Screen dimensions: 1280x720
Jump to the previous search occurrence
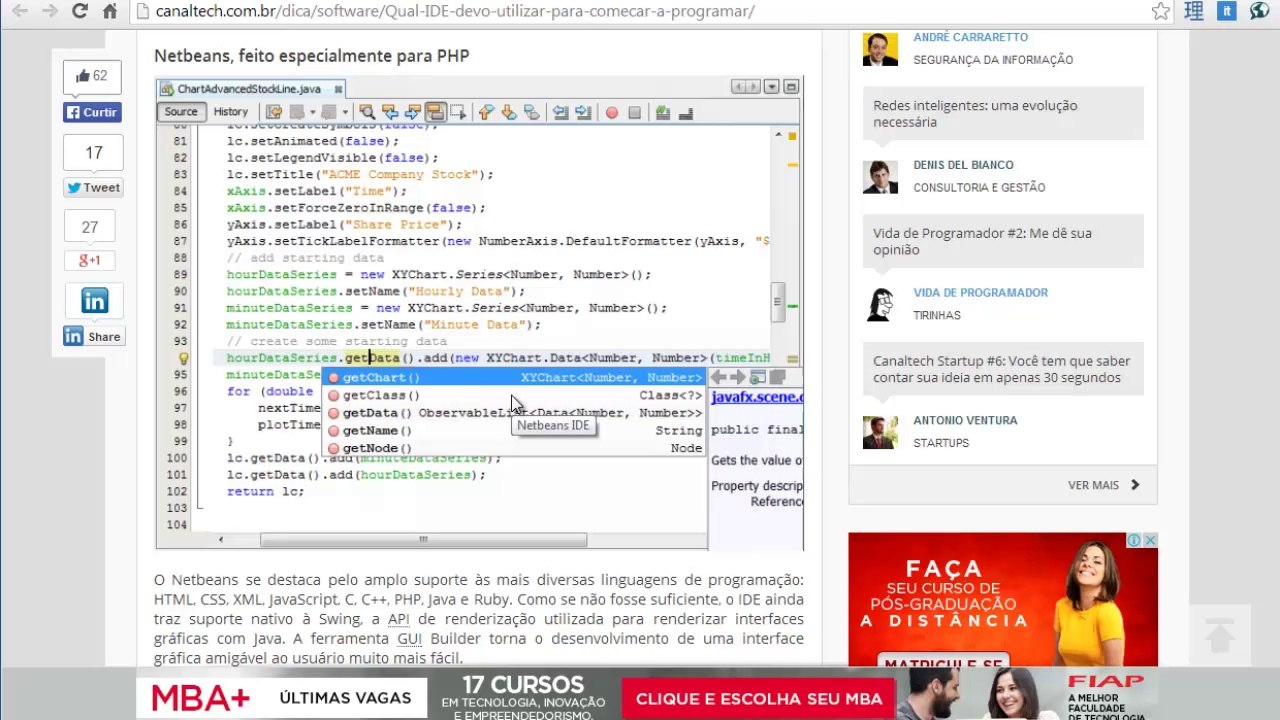390,112
